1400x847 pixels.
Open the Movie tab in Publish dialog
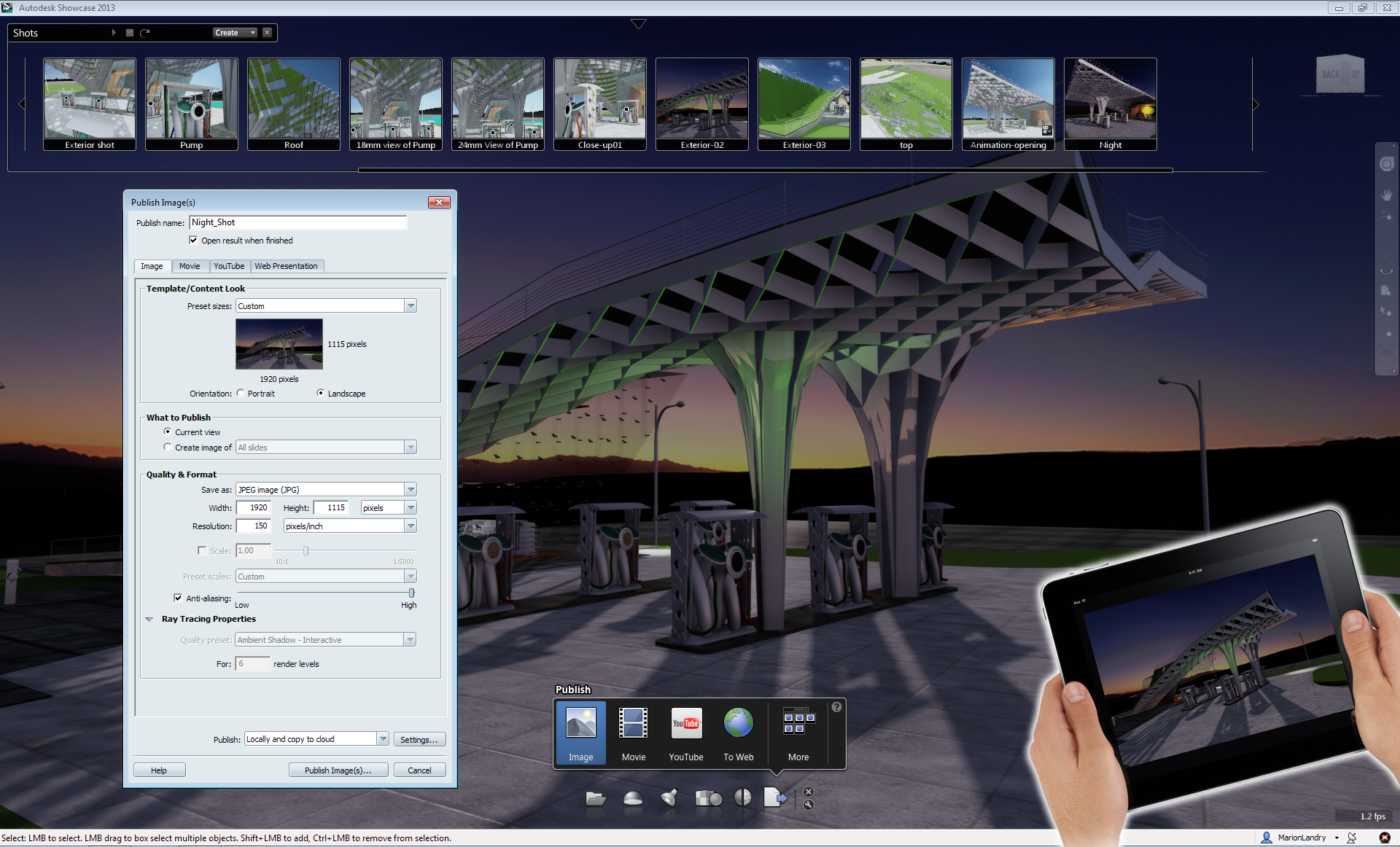coord(190,265)
